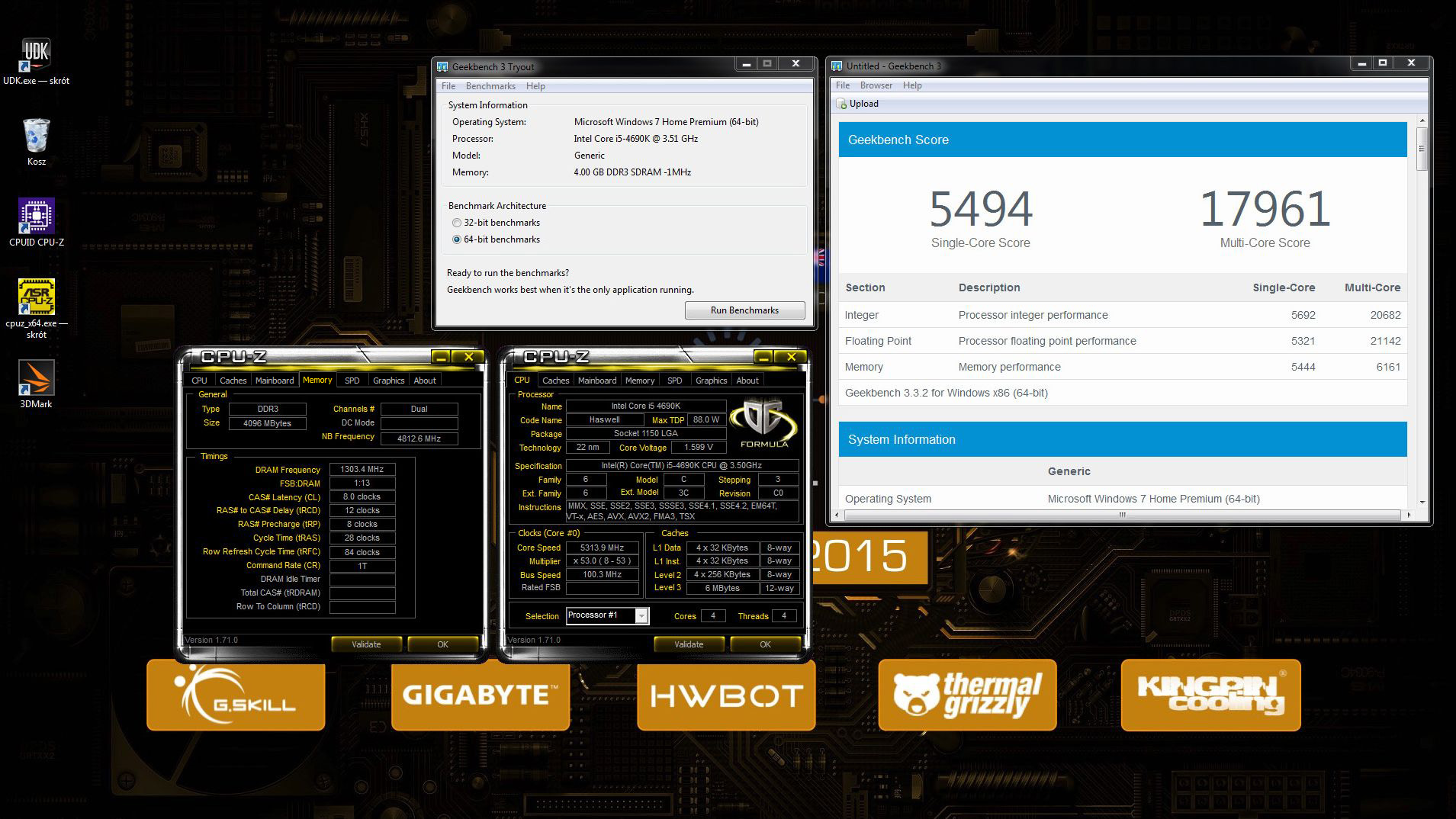Click FSB:DRAM ratio value 1:13

click(362, 483)
